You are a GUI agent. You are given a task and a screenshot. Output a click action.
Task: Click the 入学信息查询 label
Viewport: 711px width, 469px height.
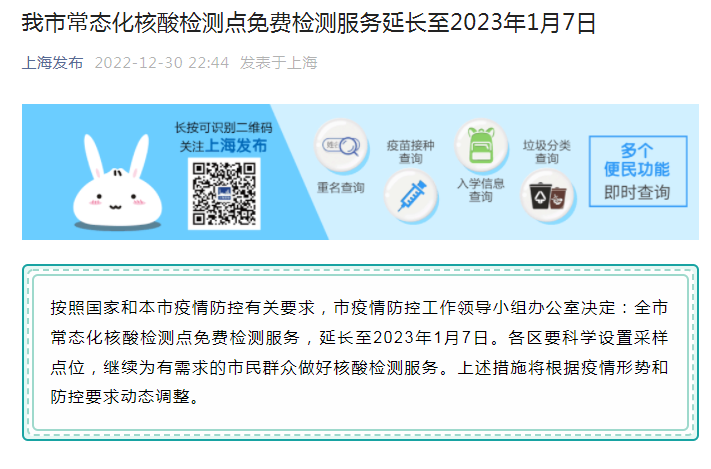[481, 190]
